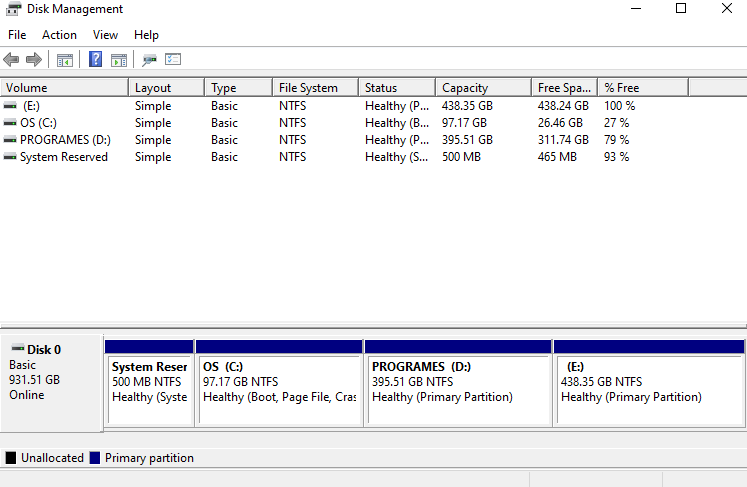
Task: Sort by the % Free column header
Action: pos(643,88)
